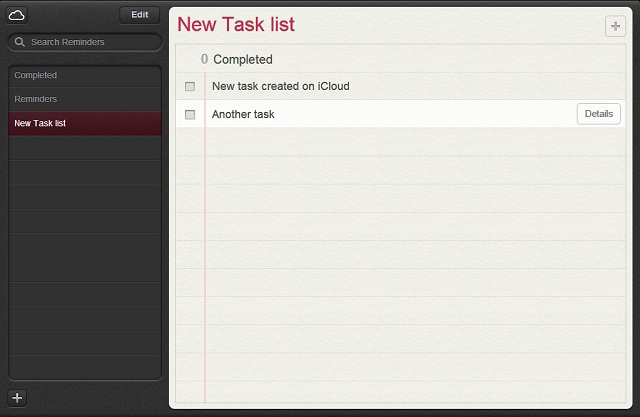
Task: Click the magnifying glass search icon
Action: click(20, 42)
